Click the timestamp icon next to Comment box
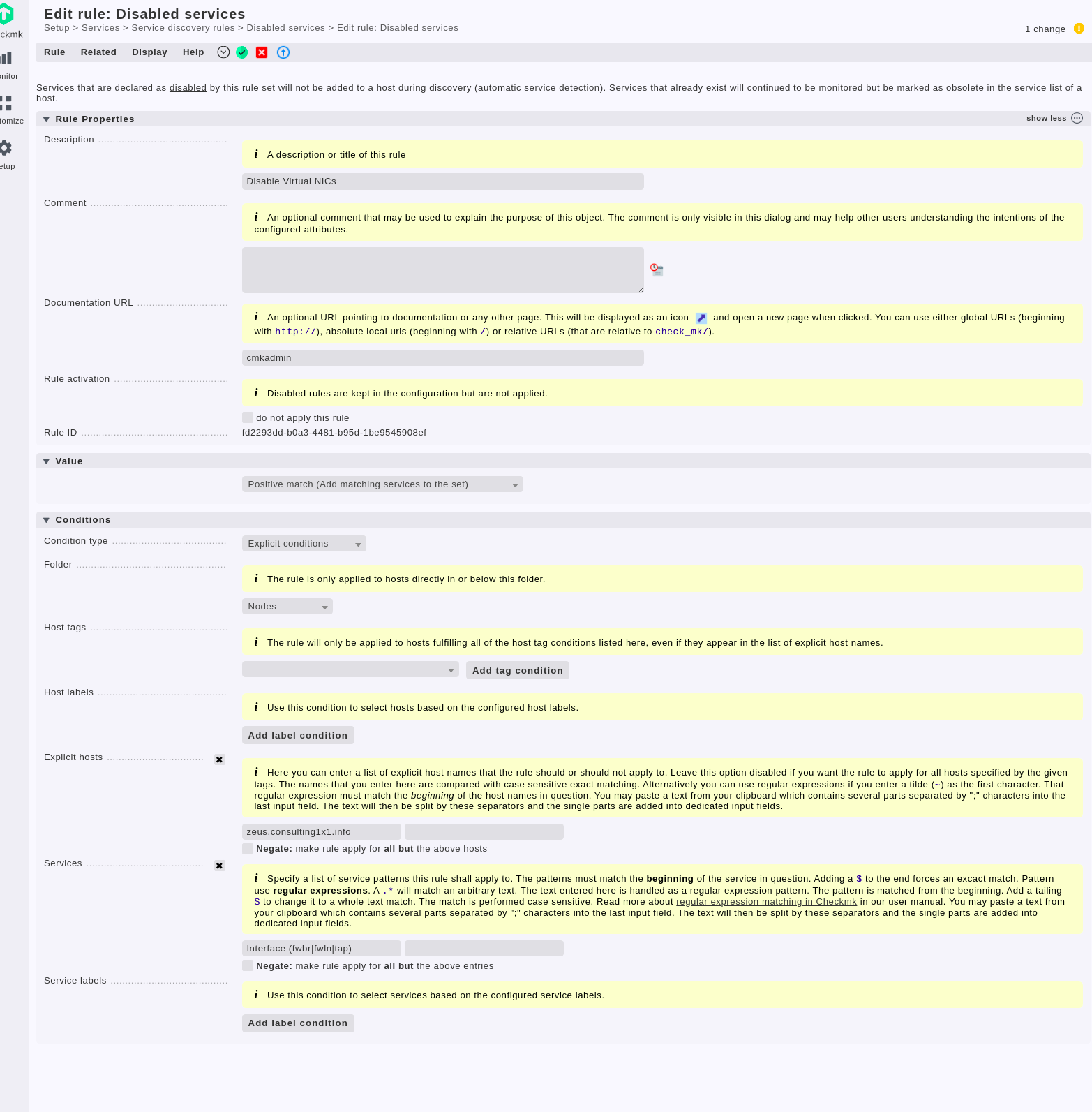The height and width of the screenshot is (1112, 1092). pyautogui.click(x=657, y=269)
